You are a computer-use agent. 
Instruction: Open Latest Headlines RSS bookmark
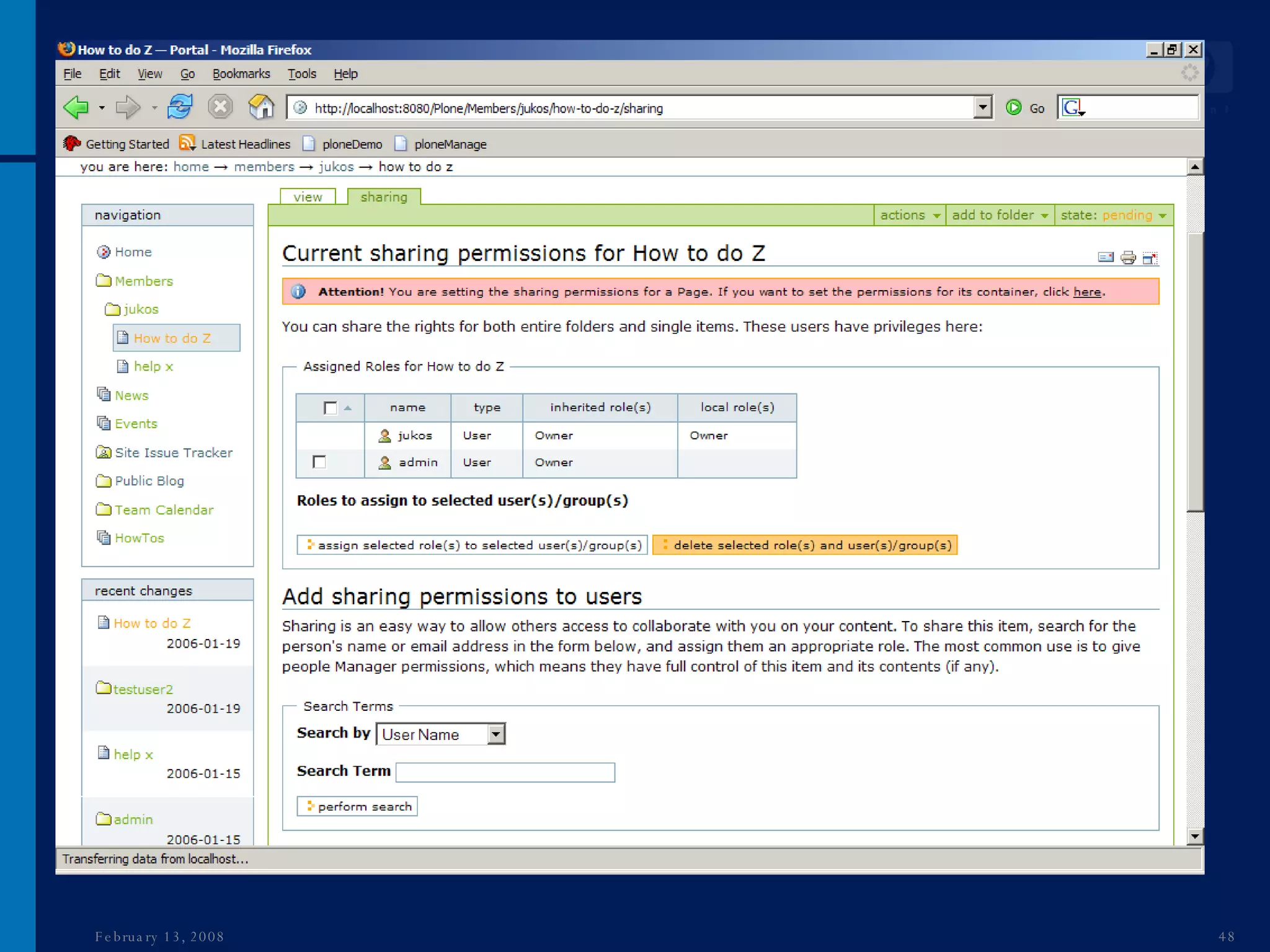click(236, 144)
